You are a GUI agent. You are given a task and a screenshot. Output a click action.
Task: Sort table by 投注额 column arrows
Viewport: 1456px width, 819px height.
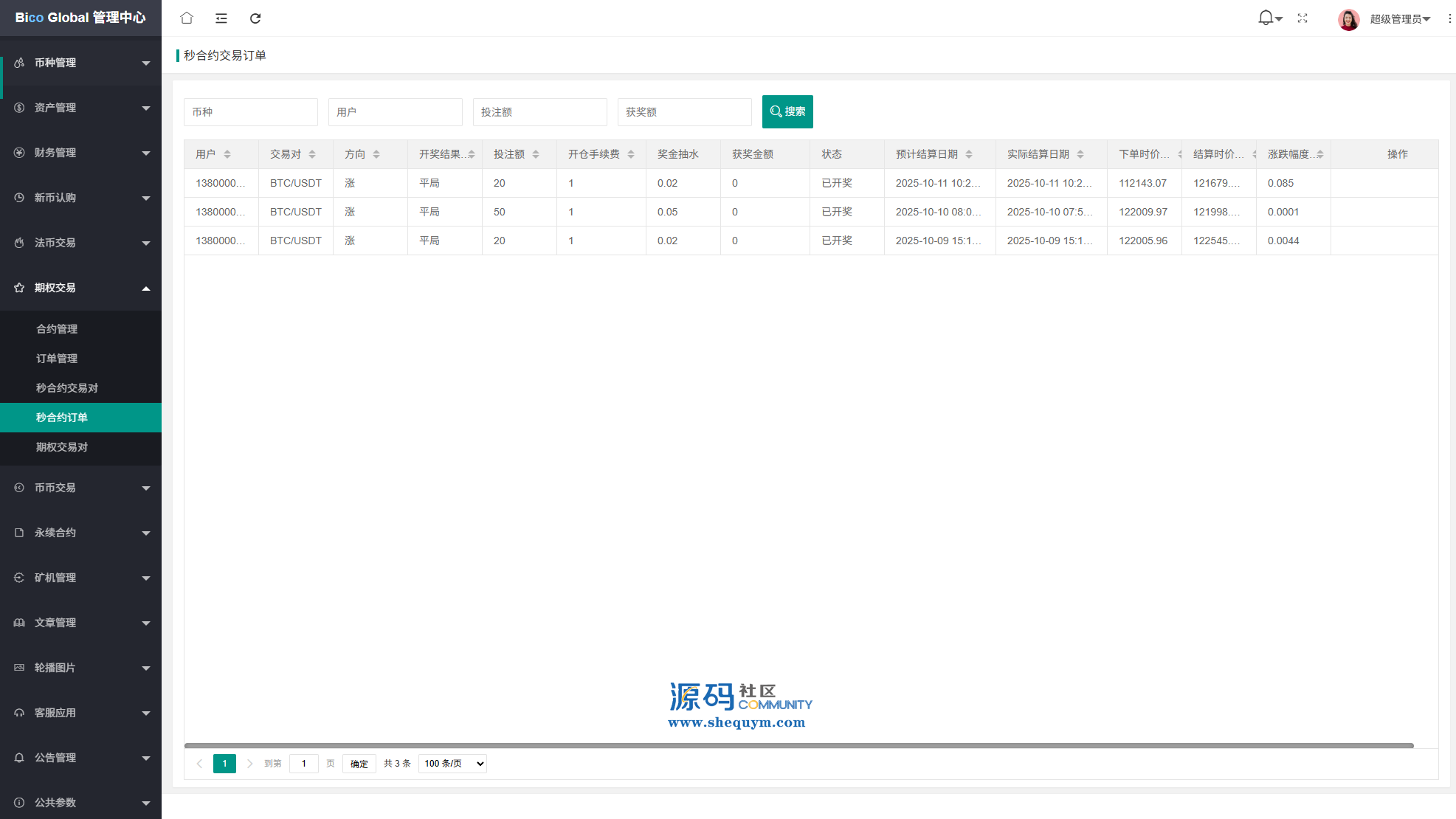536,154
